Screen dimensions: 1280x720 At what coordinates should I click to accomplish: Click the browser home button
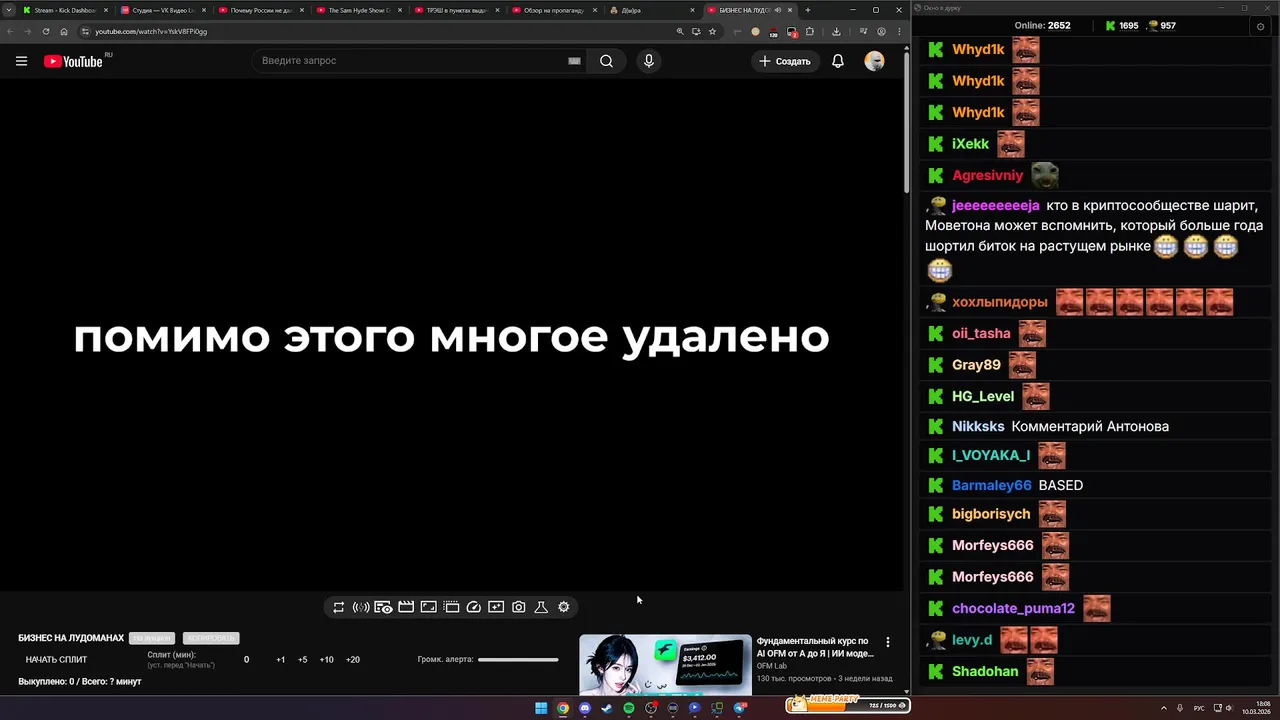(x=64, y=31)
